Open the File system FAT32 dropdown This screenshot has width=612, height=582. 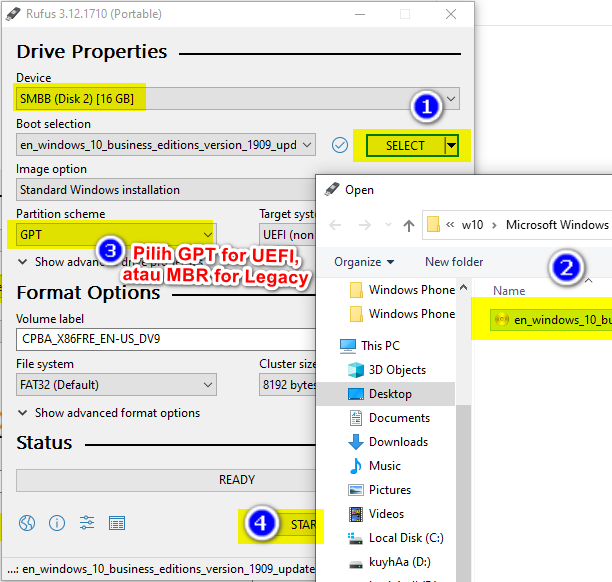[x=116, y=385]
